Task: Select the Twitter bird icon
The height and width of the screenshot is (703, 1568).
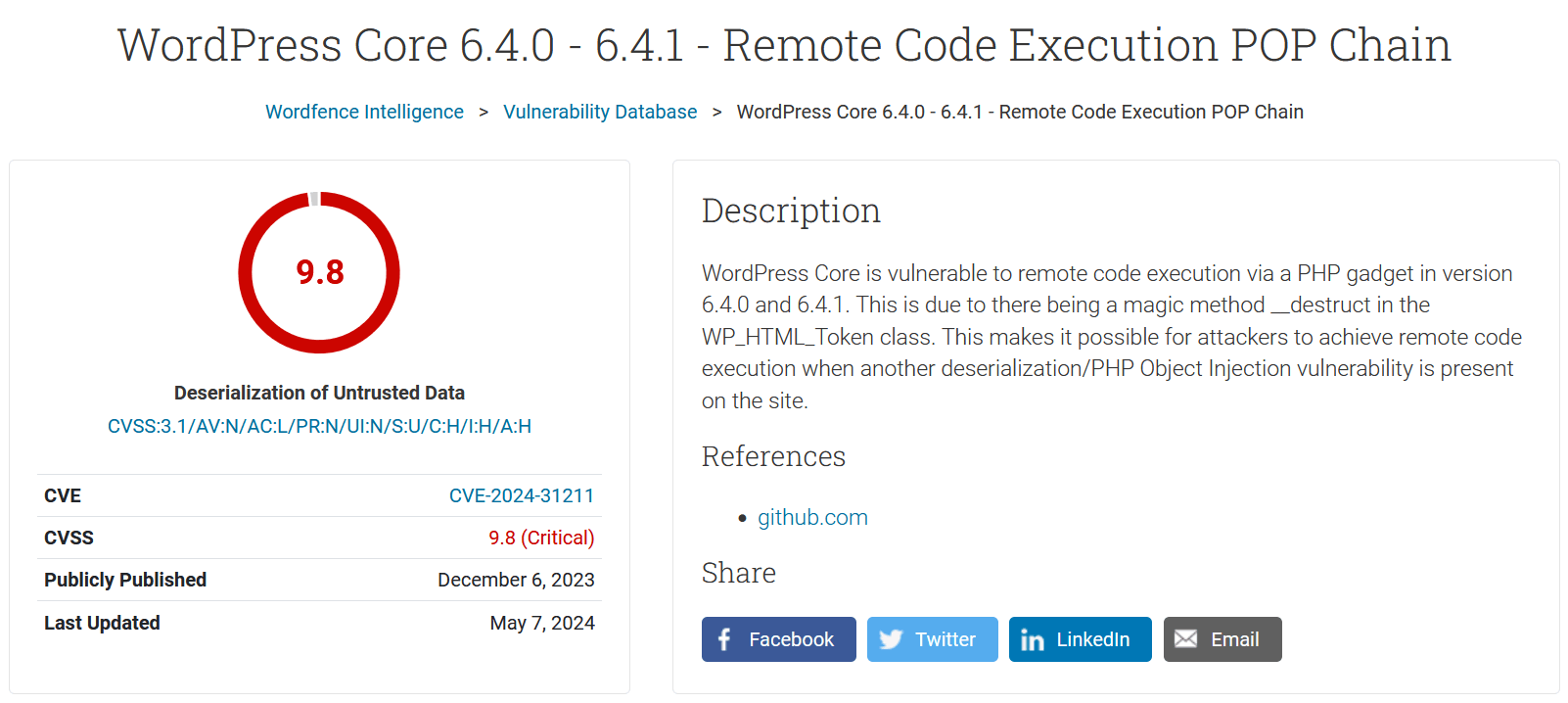Action: coord(890,639)
